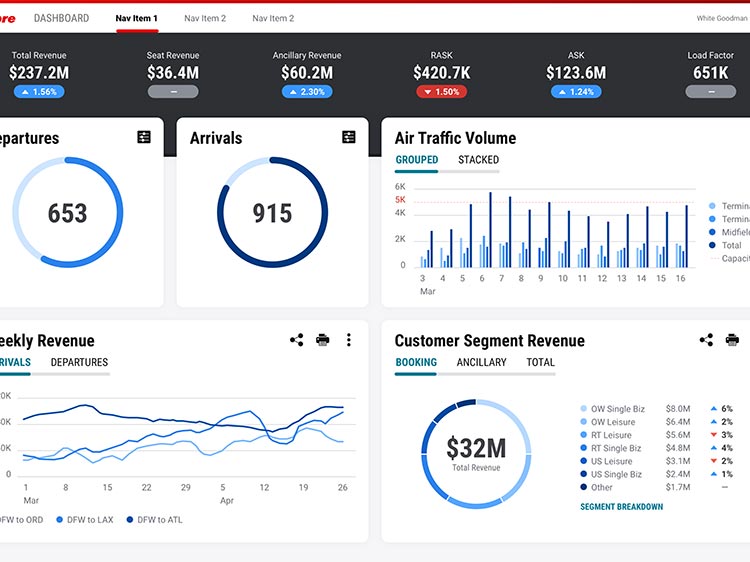The image size is (750, 562).
Task: Click the OW Single Biz legend swatch
Action: pos(583,409)
